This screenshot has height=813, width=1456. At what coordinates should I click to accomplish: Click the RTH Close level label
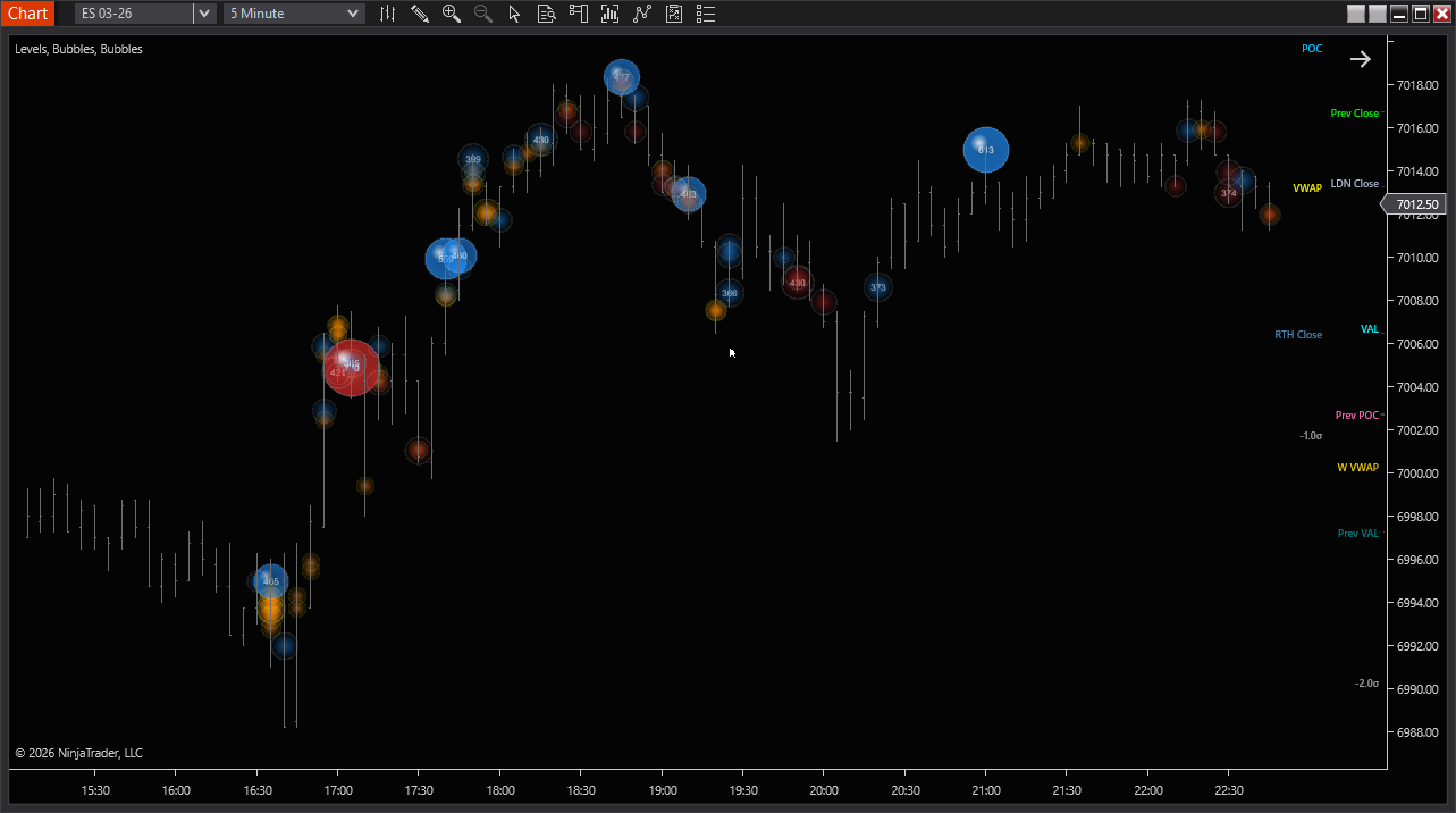pos(1298,334)
